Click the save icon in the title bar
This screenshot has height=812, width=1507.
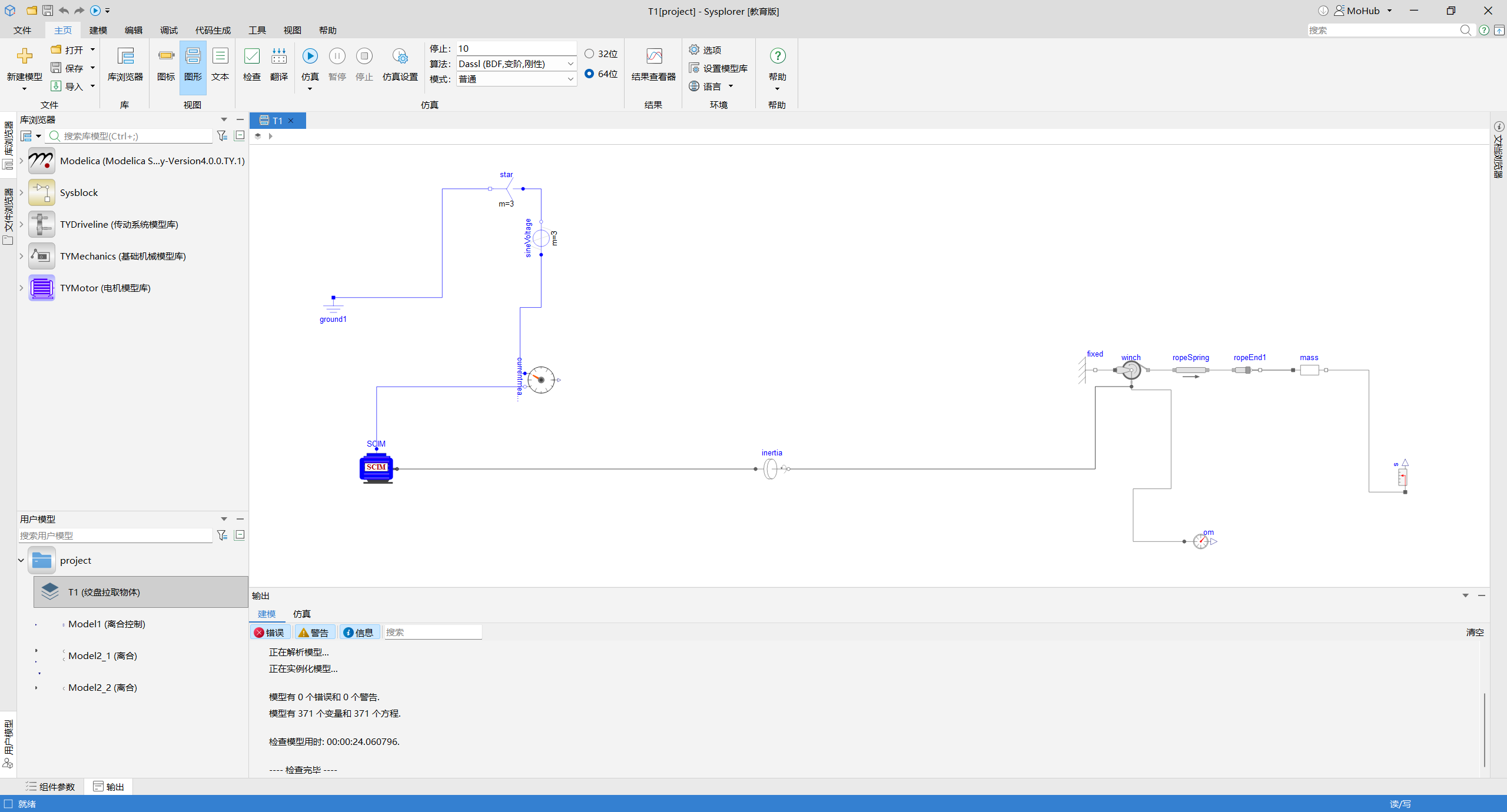click(x=48, y=11)
